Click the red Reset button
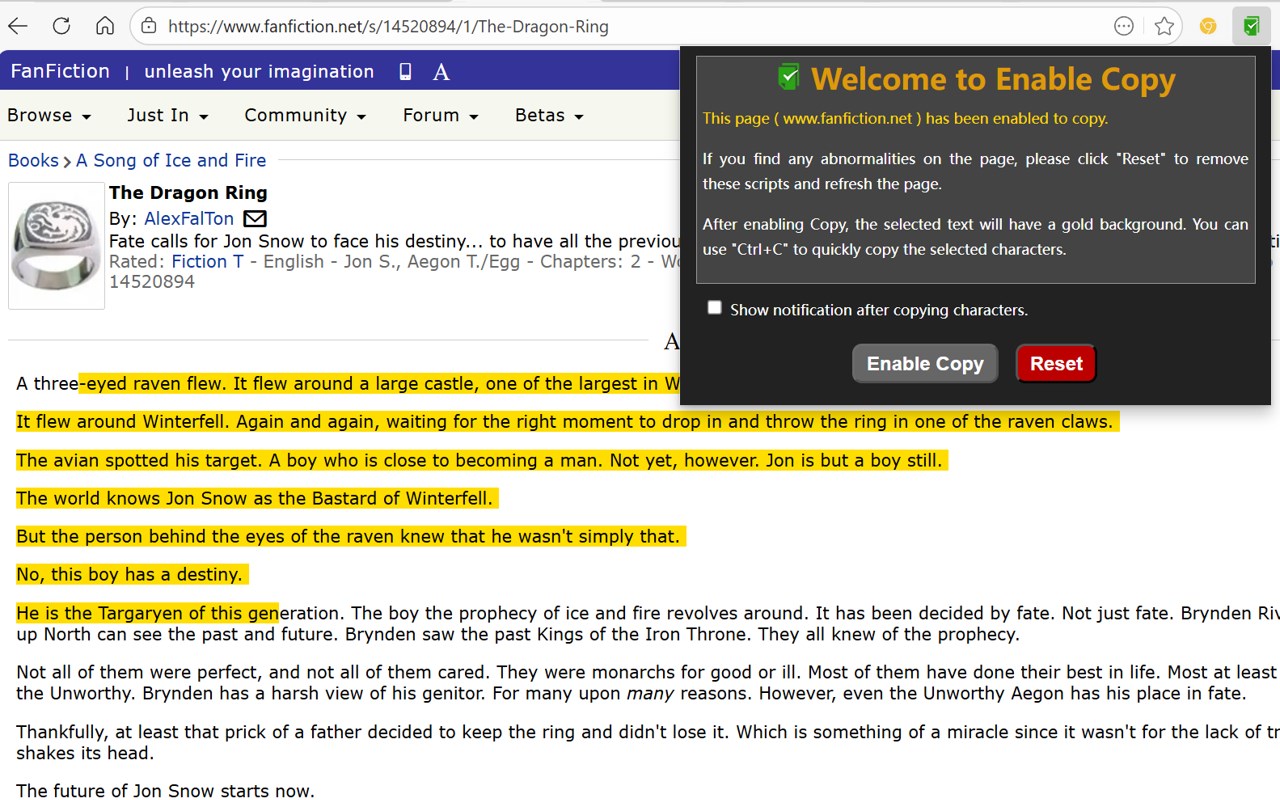 click(1056, 363)
